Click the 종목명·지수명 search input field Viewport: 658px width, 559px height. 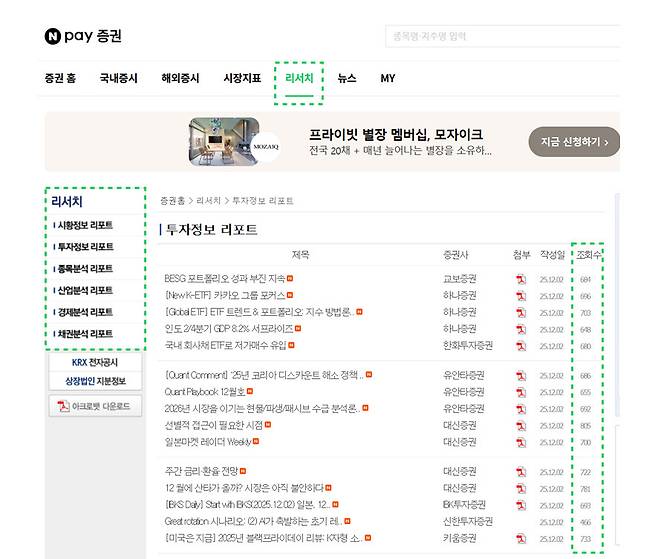(x=500, y=37)
